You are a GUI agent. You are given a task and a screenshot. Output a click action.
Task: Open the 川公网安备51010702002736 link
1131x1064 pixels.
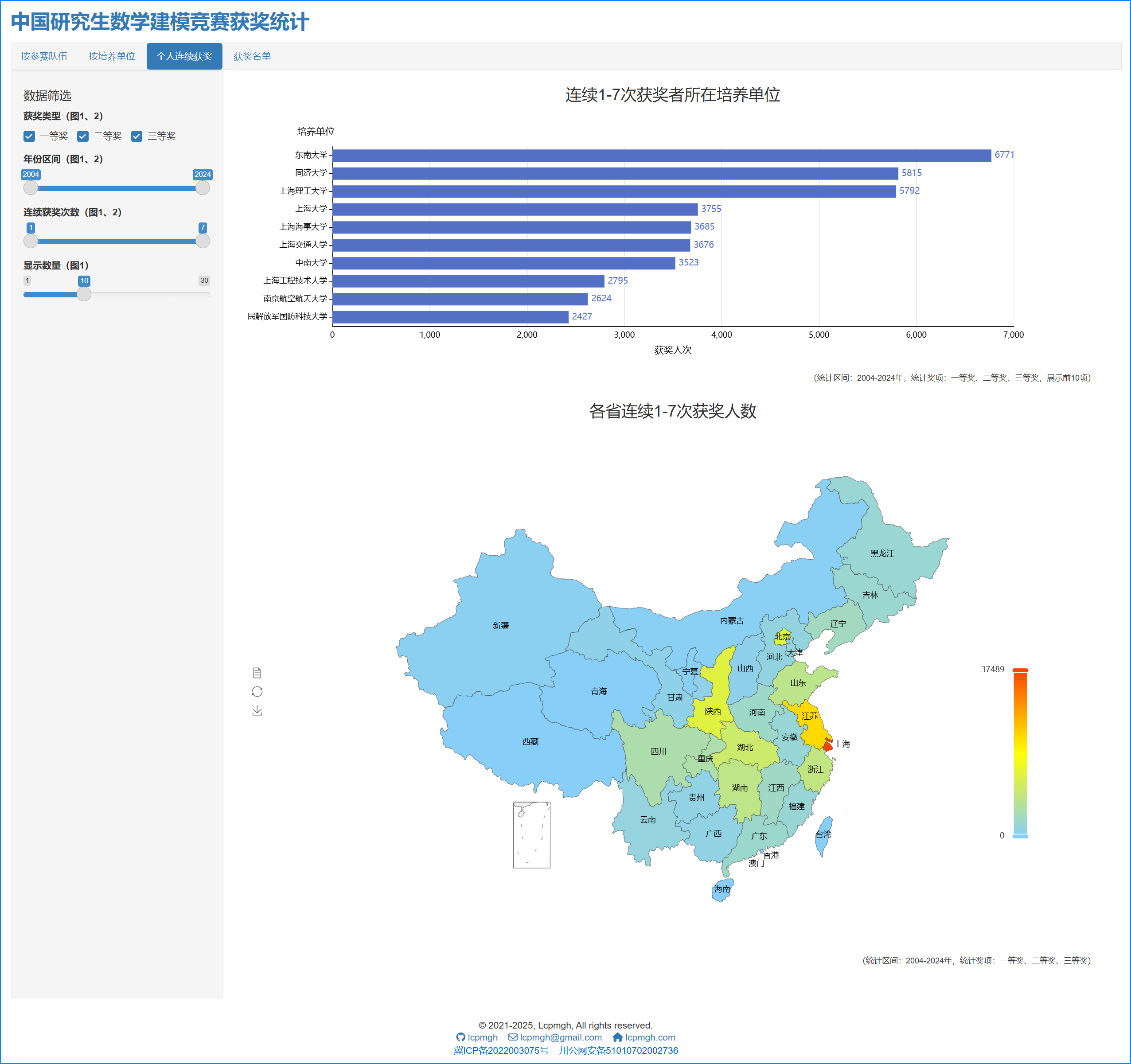click(618, 1050)
